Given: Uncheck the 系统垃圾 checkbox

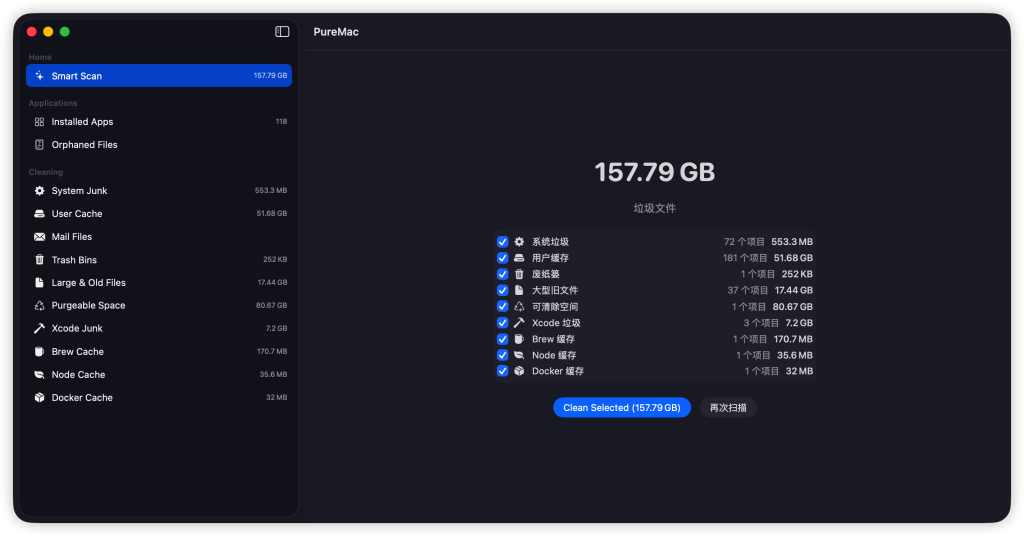Looking at the screenshot, I should coord(503,242).
